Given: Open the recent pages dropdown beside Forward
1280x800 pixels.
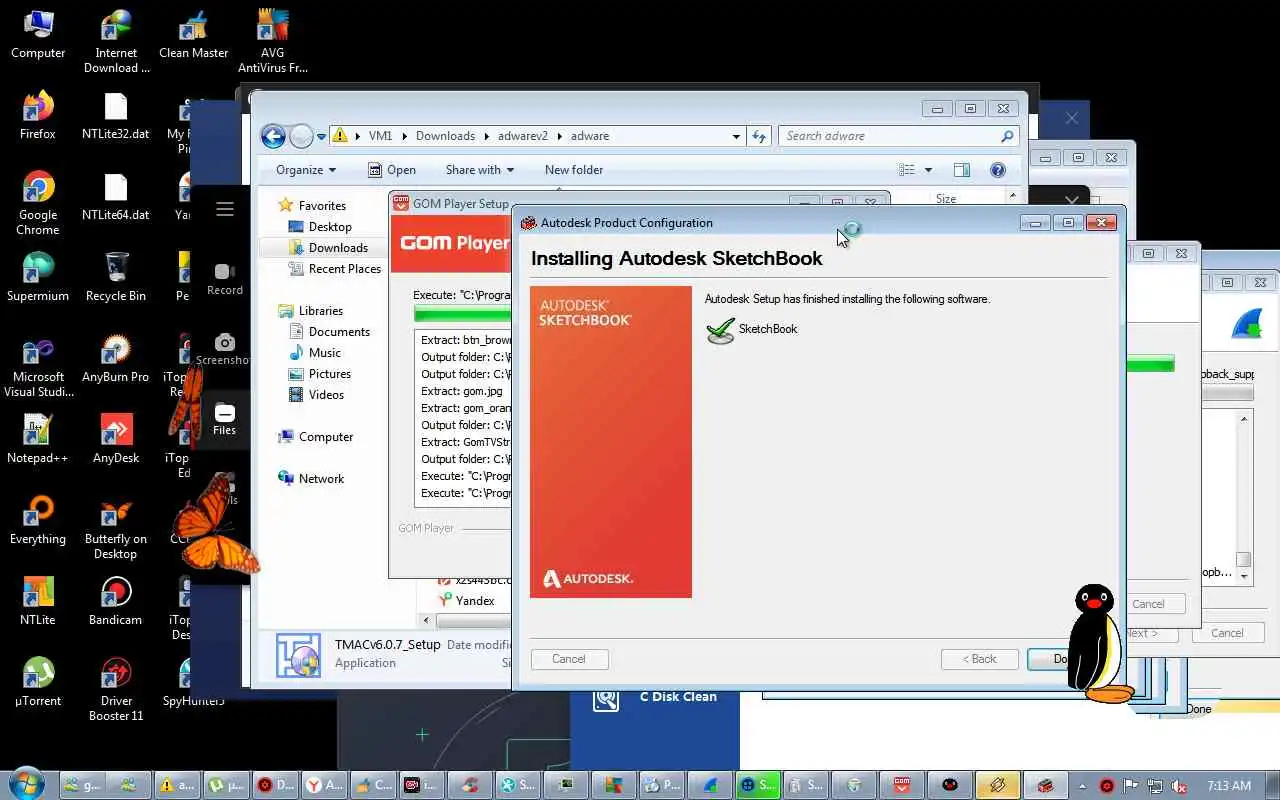Looking at the screenshot, I should click(x=322, y=137).
